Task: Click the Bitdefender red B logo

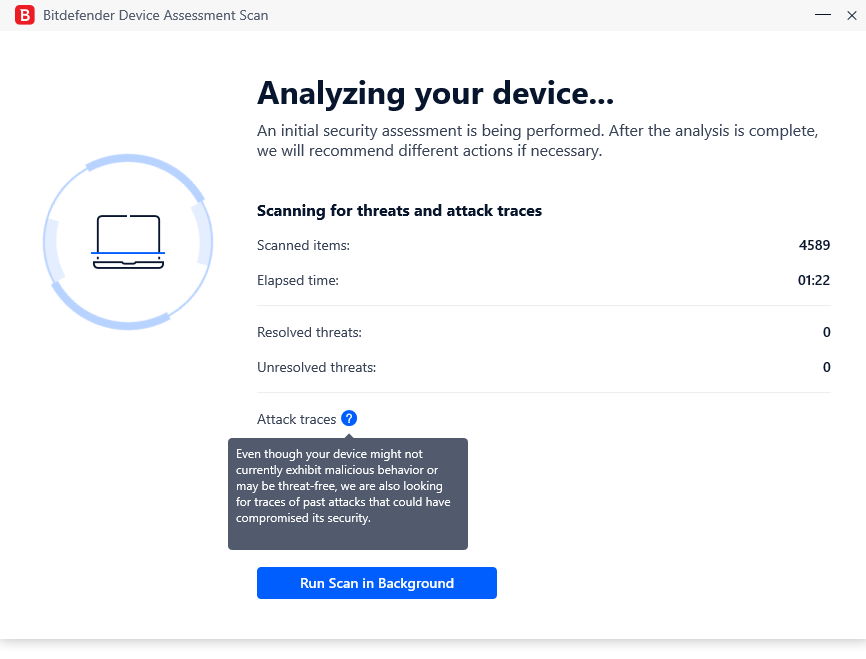Action: point(24,15)
